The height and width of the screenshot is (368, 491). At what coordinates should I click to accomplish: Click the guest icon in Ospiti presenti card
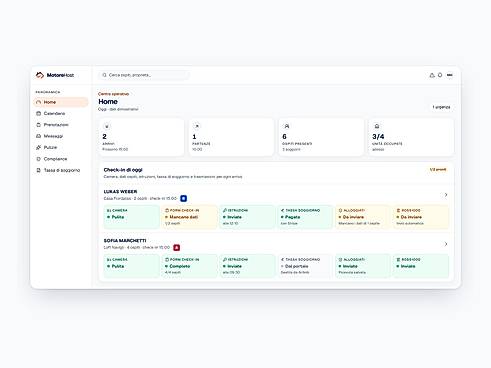click(287, 126)
